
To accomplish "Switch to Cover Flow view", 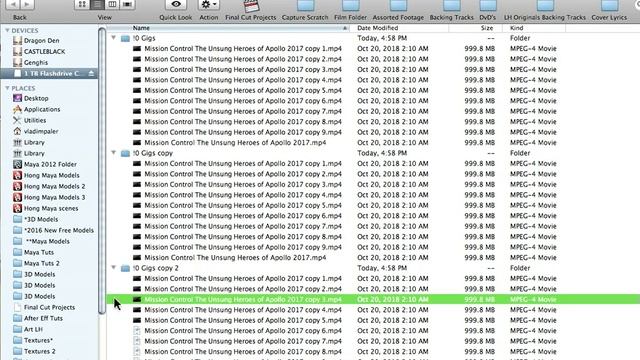I will tap(127, 4).
